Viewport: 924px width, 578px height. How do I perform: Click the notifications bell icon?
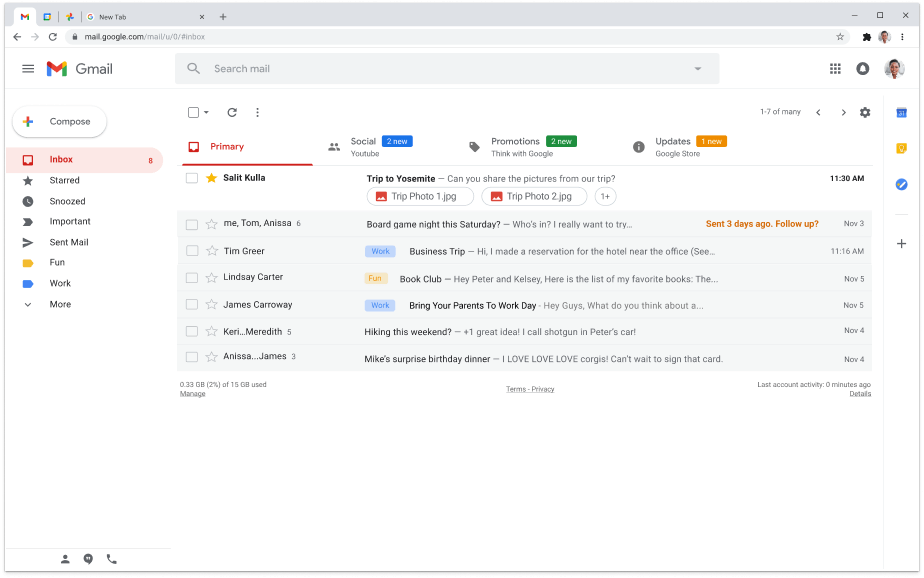[x=862, y=69]
